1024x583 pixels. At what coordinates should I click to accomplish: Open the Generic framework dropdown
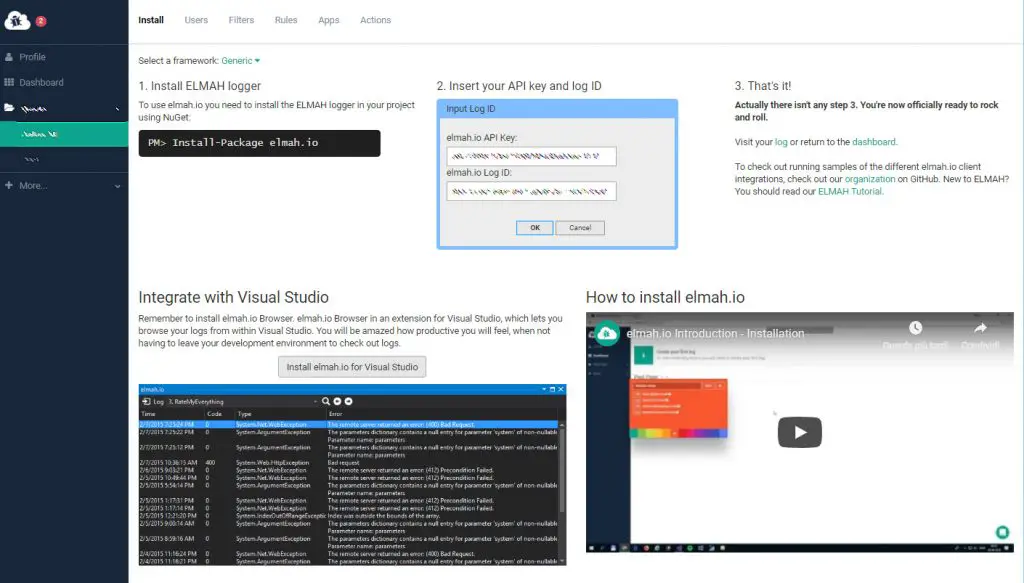(240, 61)
